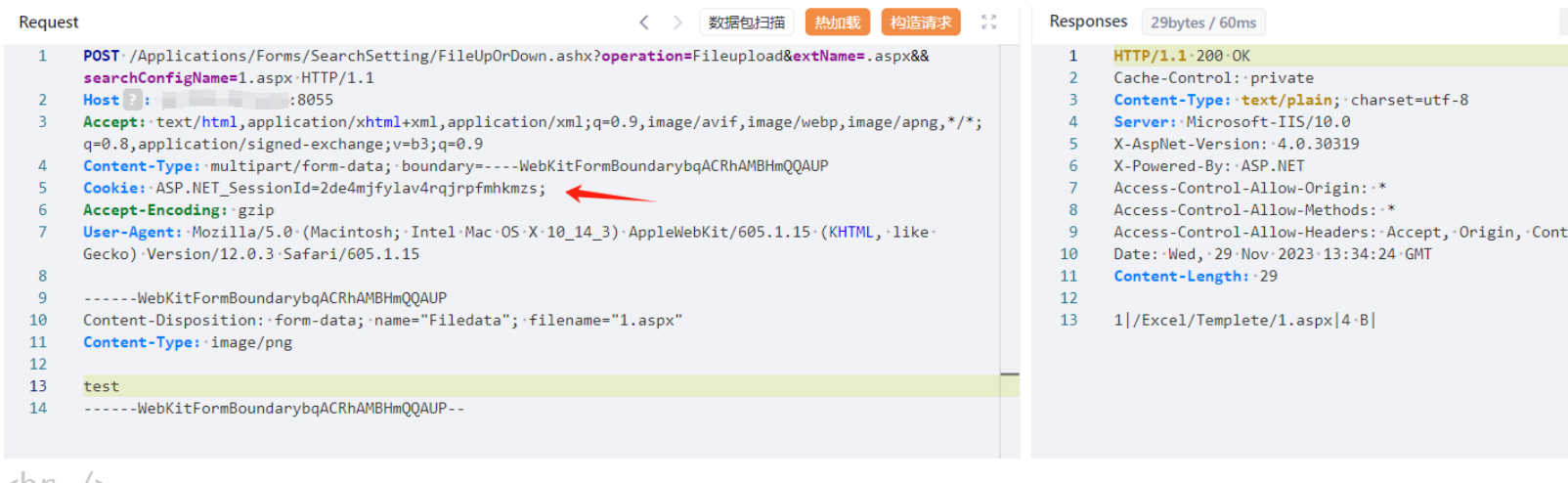
Task: Click line number 13 in request gutter
Action: 37,386
